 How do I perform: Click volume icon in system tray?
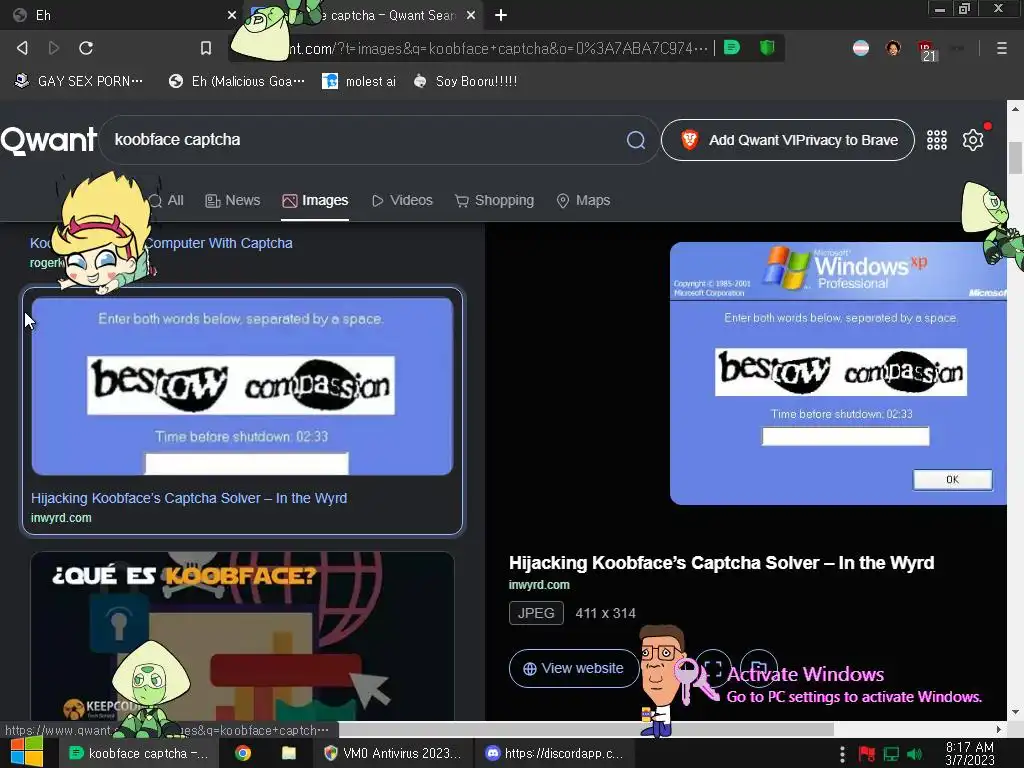pos(916,754)
